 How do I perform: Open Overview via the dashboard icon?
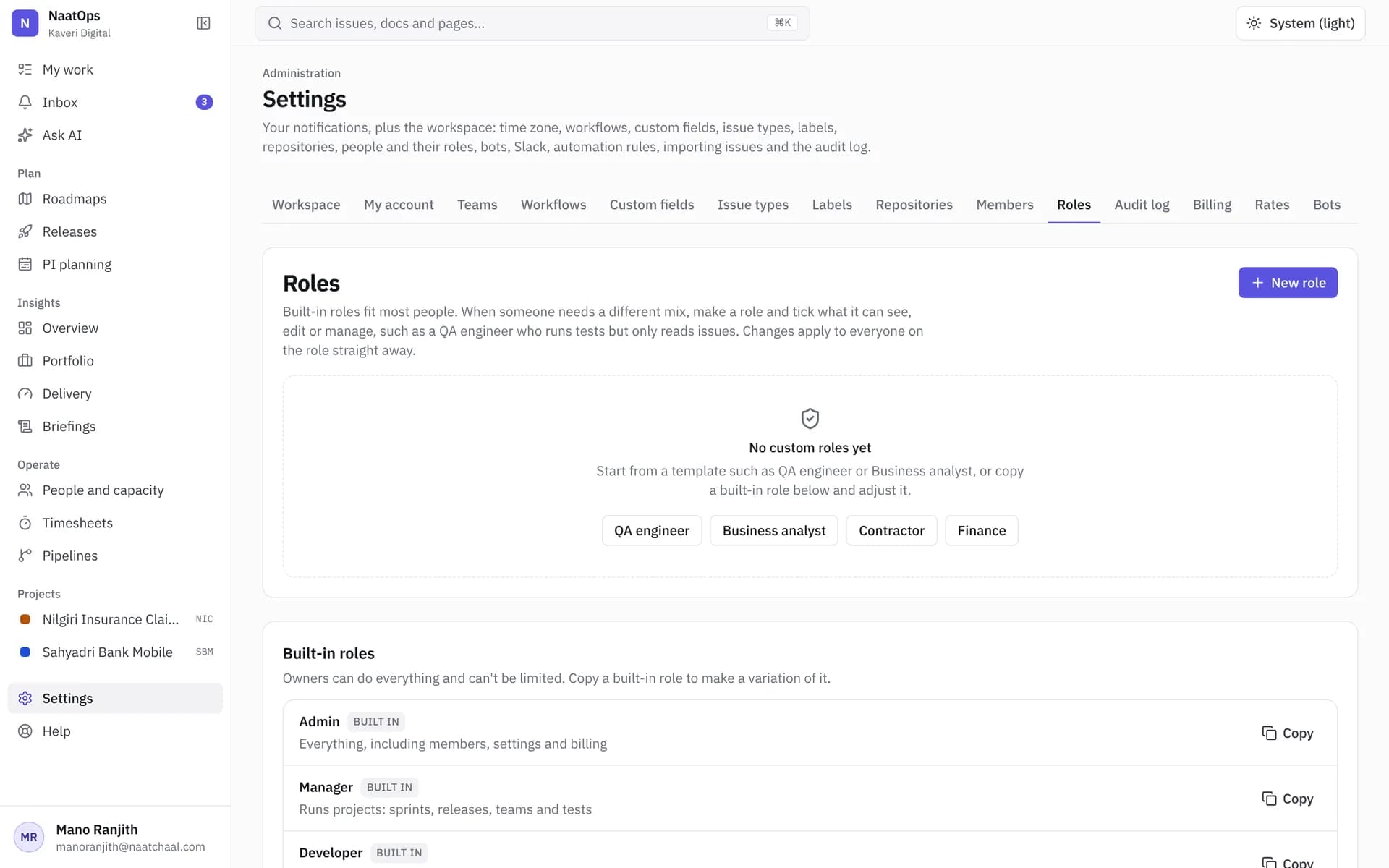pyautogui.click(x=25, y=328)
